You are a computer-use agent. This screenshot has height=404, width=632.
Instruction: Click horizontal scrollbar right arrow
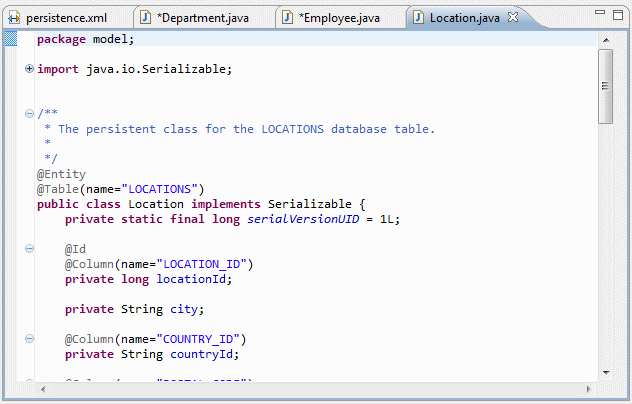pos(588,389)
